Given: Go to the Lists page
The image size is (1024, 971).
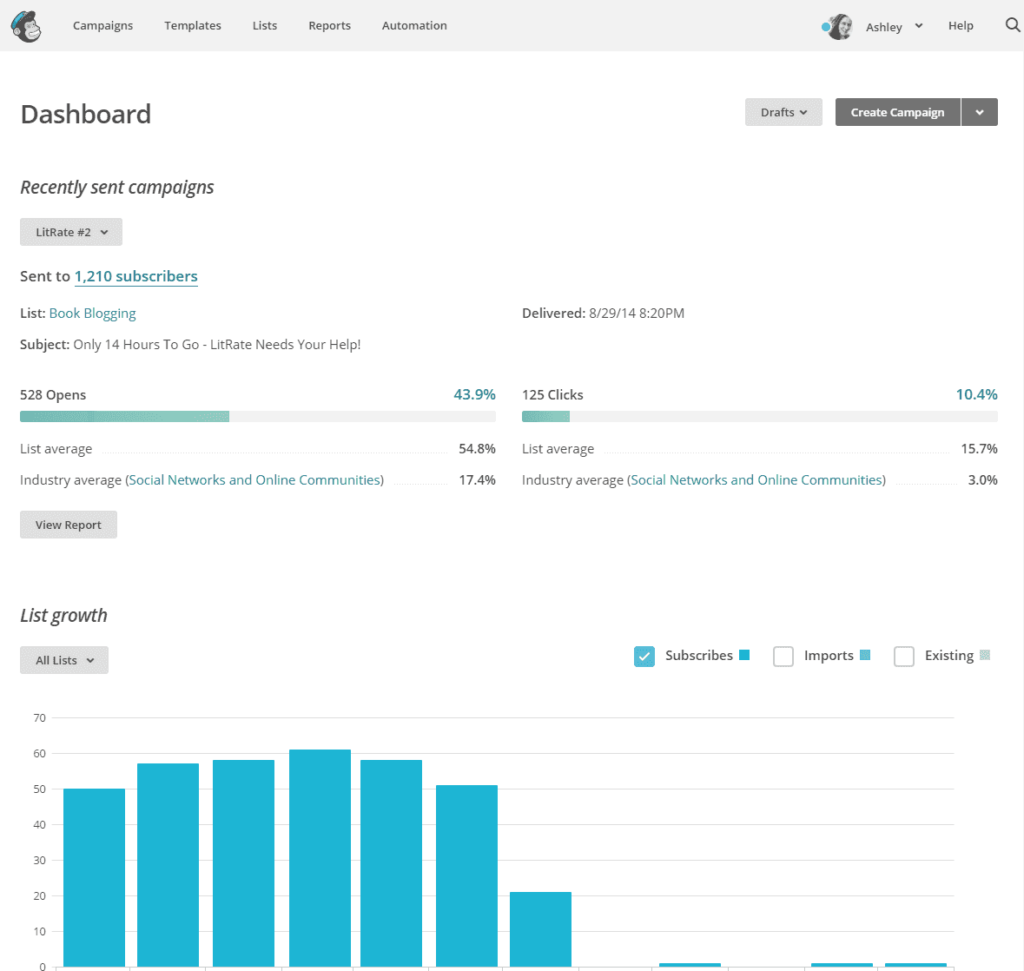Looking at the screenshot, I should 264,25.
